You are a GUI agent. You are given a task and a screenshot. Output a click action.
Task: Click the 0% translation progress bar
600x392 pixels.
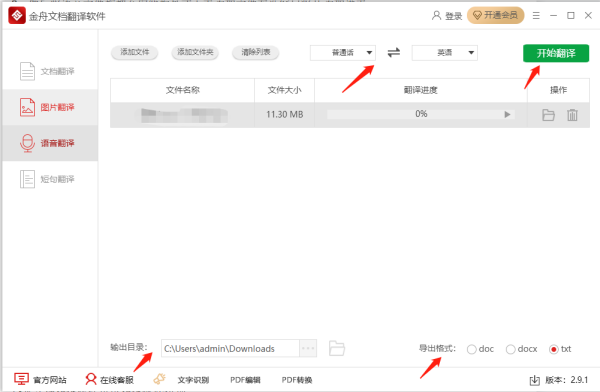(421, 114)
